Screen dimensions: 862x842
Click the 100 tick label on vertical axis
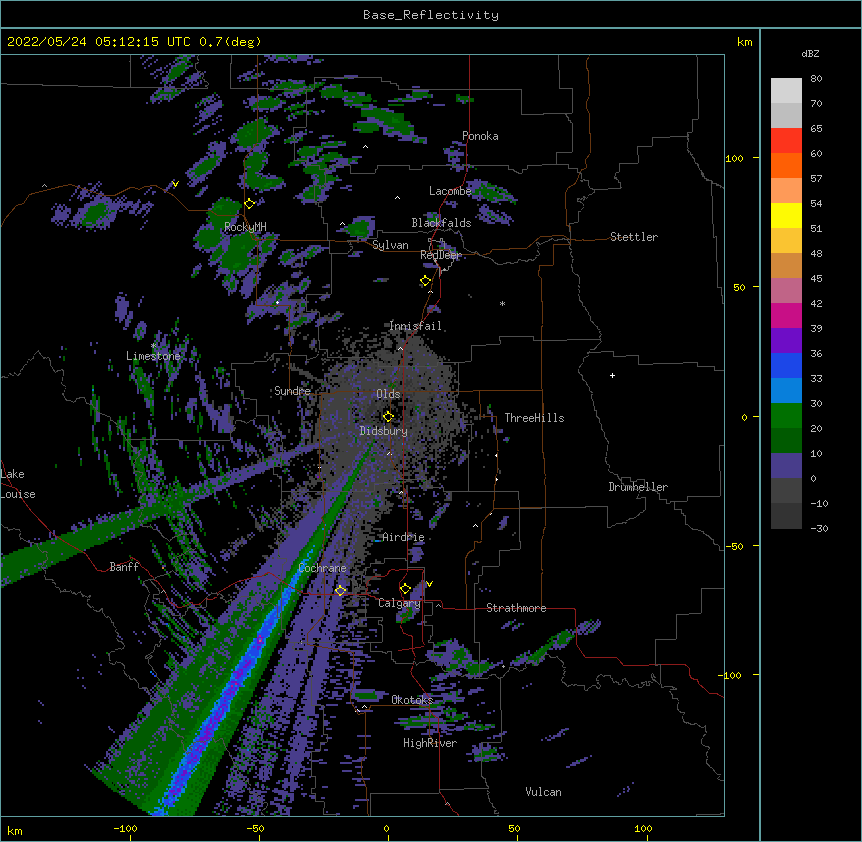[x=734, y=158]
